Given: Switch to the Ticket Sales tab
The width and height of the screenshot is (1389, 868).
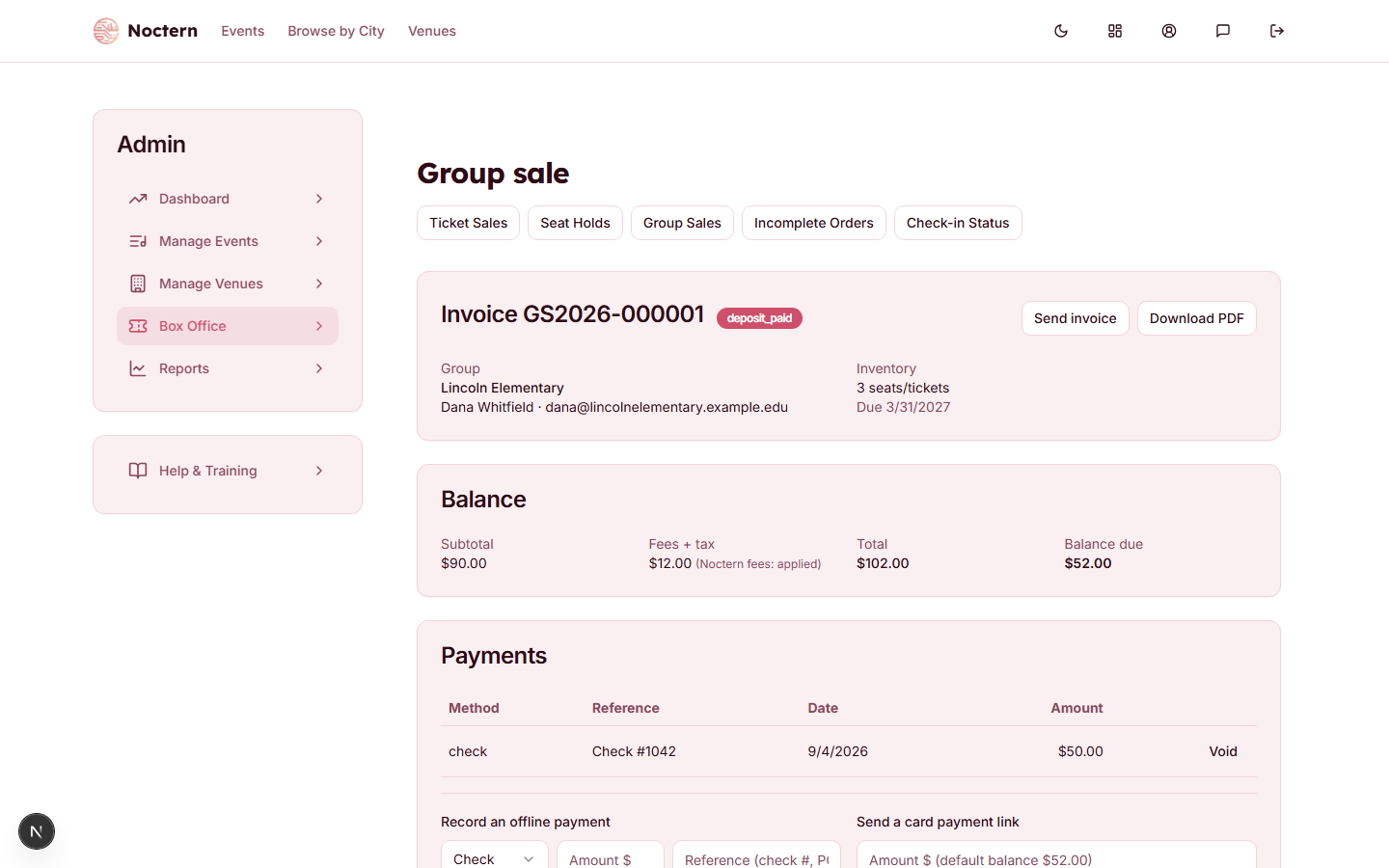Looking at the screenshot, I should click(x=468, y=223).
